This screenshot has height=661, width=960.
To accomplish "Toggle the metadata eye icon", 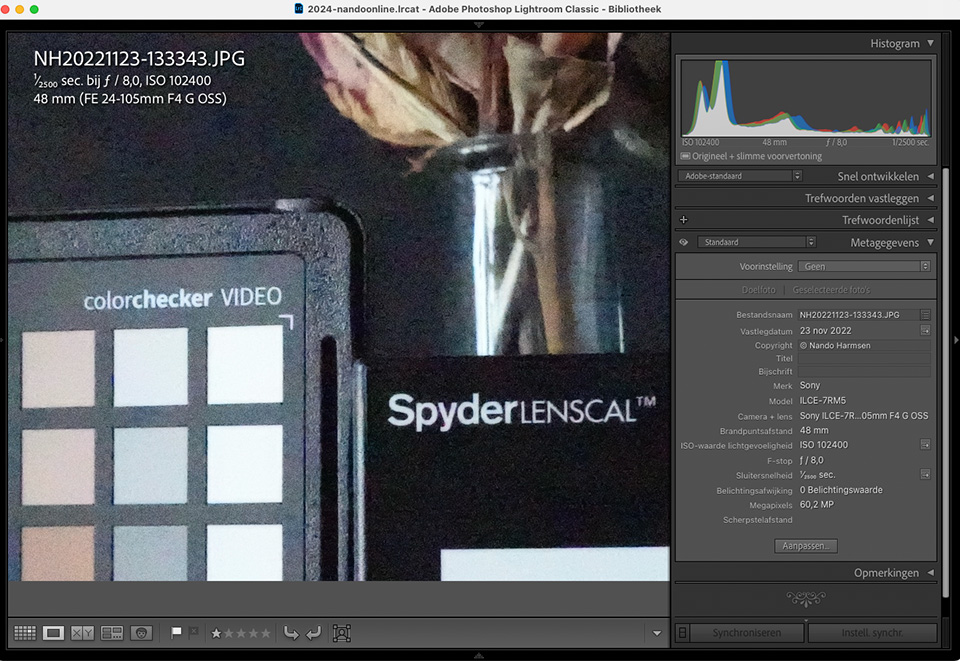I will [x=684, y=242].
